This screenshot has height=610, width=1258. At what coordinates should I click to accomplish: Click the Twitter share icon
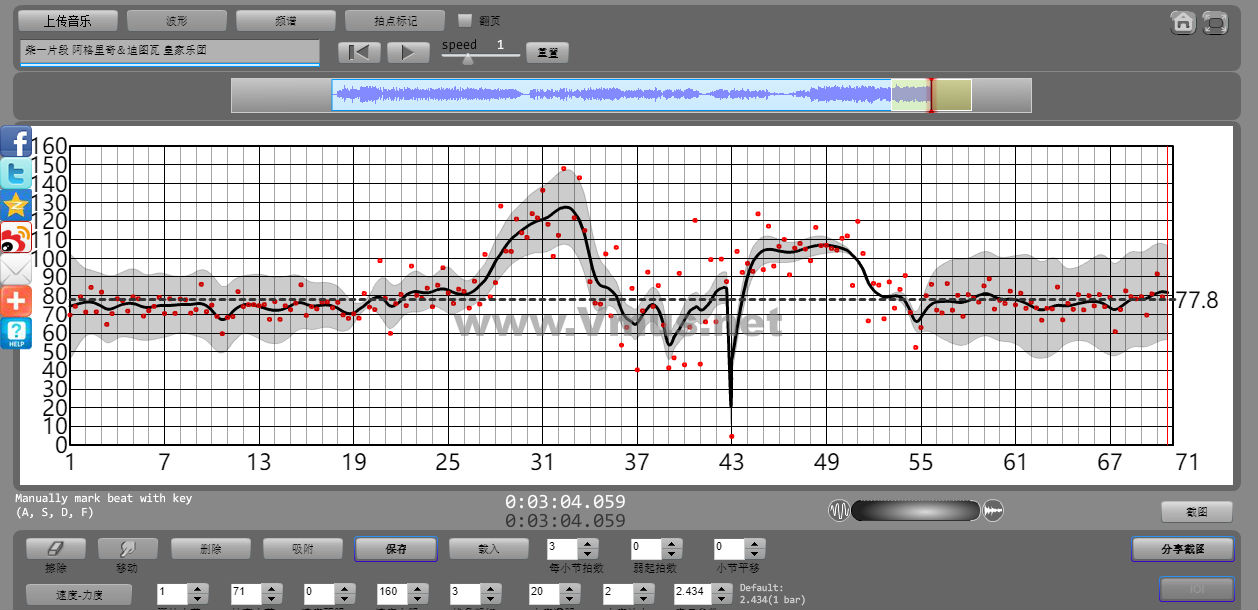[x=16, y=174]
